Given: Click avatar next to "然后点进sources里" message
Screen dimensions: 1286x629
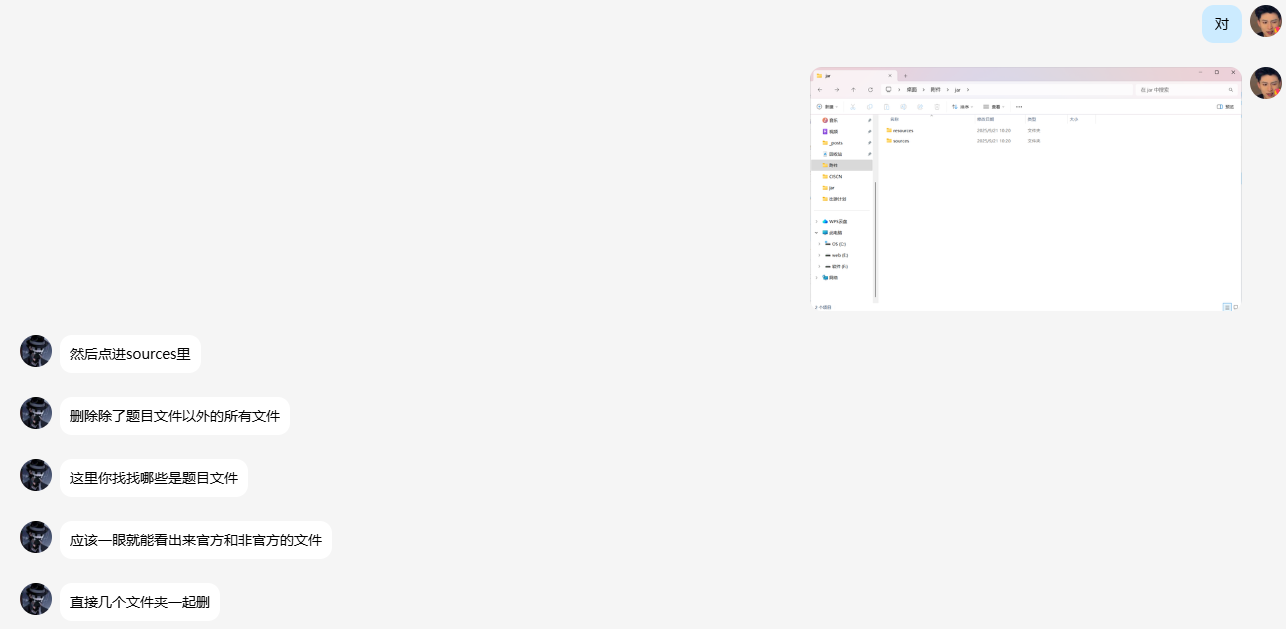Looking at the screenshot, I should (36, 352).
